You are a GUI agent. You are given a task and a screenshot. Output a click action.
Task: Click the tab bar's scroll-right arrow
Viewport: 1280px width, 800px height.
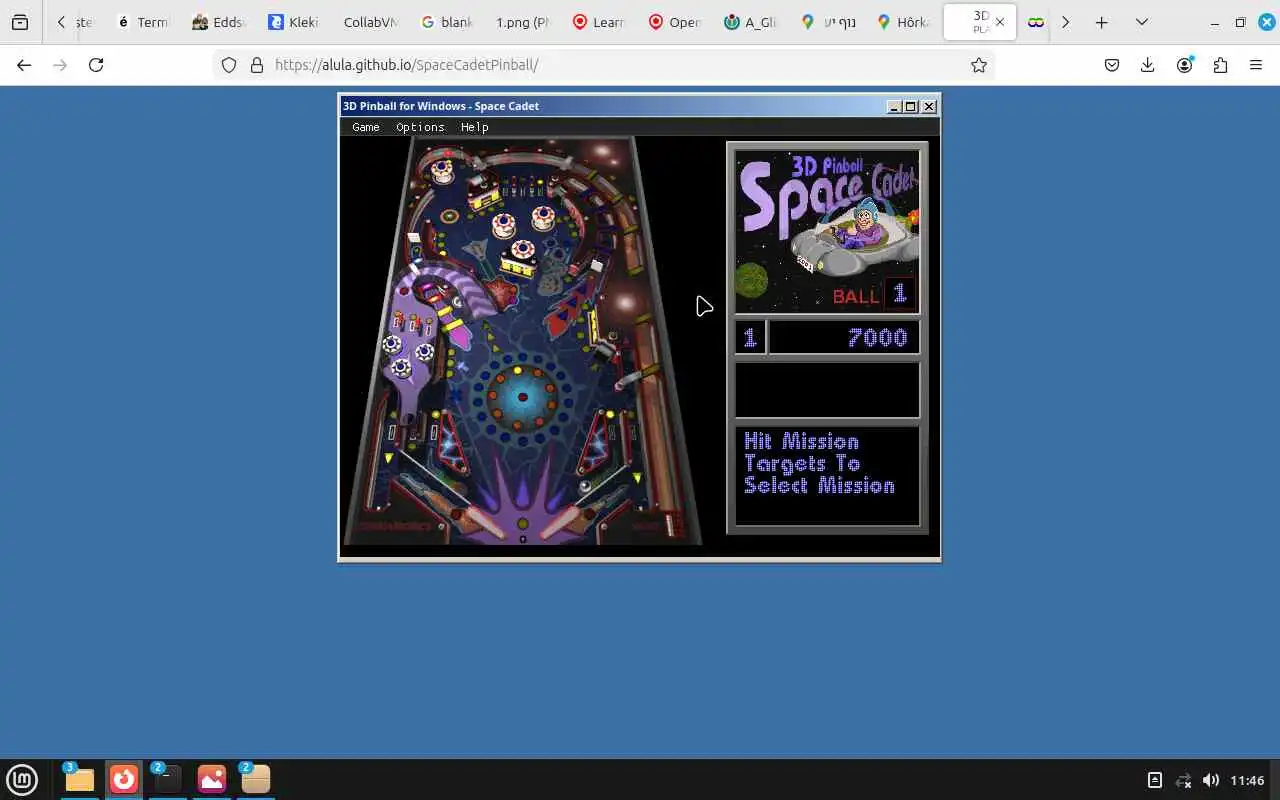coord(1065,22)
